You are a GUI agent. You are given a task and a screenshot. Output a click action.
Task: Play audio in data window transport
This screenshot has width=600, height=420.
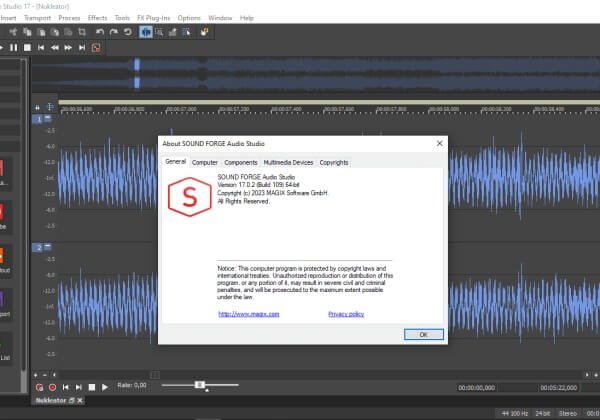pos(105,387)
